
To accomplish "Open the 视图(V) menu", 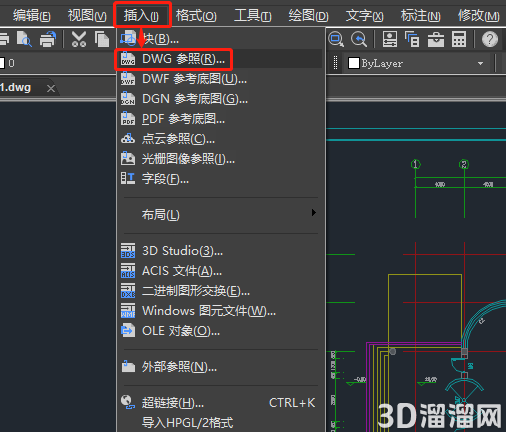I will (x=87, y=15).
